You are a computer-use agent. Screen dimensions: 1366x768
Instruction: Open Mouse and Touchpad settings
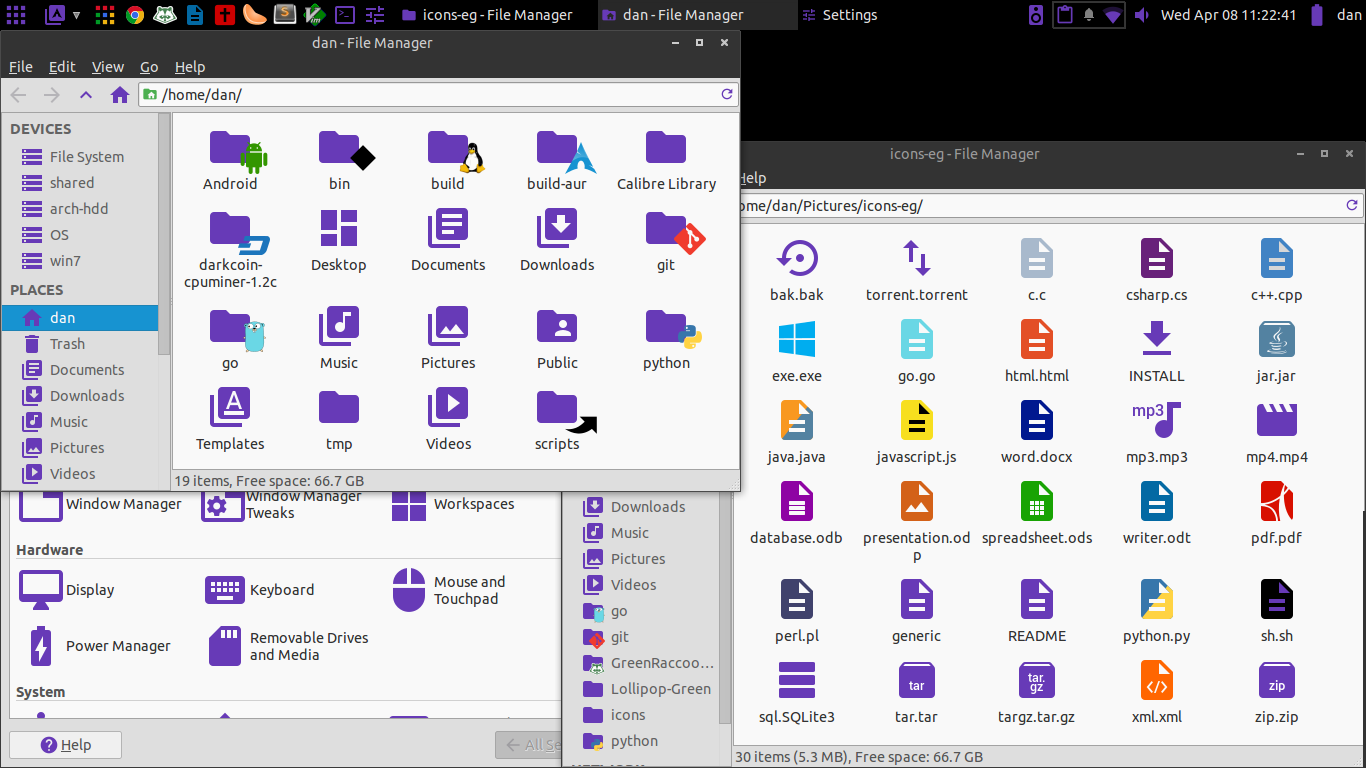pos(450,590)
